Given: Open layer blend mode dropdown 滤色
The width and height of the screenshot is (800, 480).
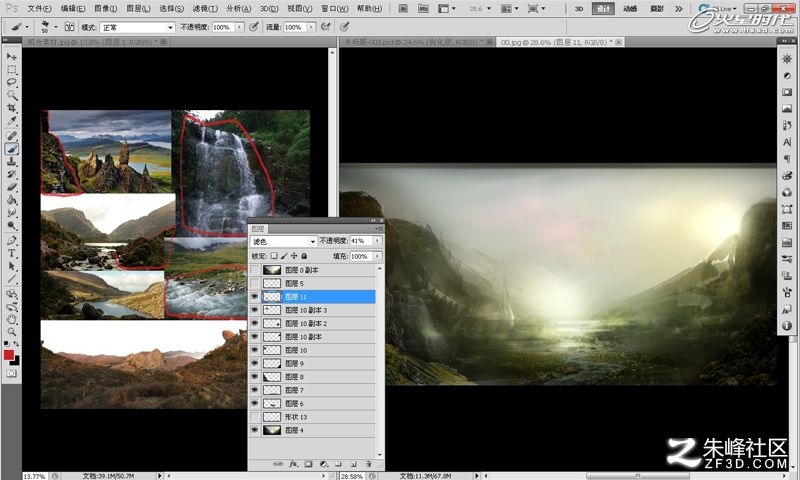Looking at the screenshot, I should coord(284,241).
